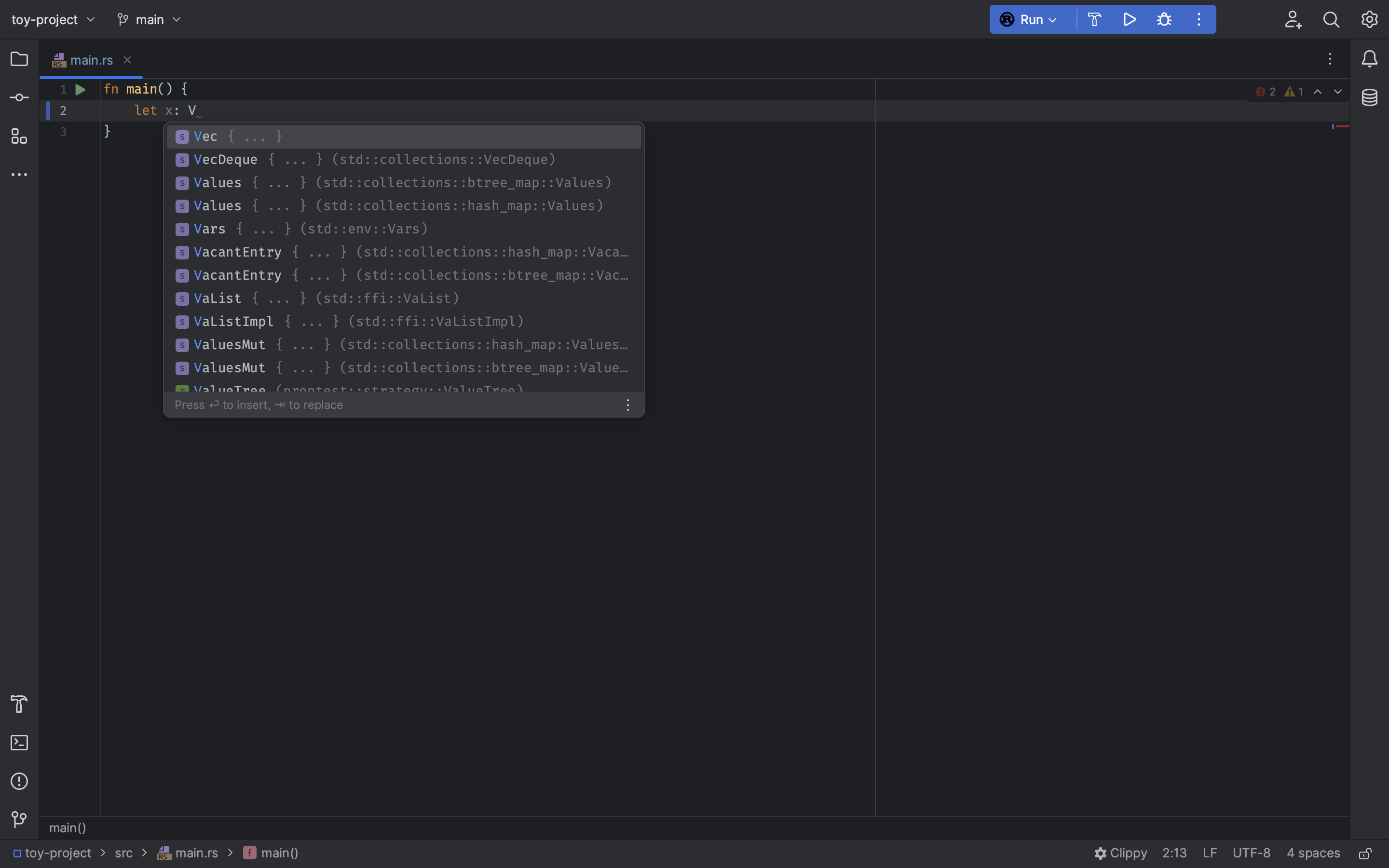The height and width of the screenshot is (868, 1389).
Task: Run the configuration with play button
Action: [1130, 19]
